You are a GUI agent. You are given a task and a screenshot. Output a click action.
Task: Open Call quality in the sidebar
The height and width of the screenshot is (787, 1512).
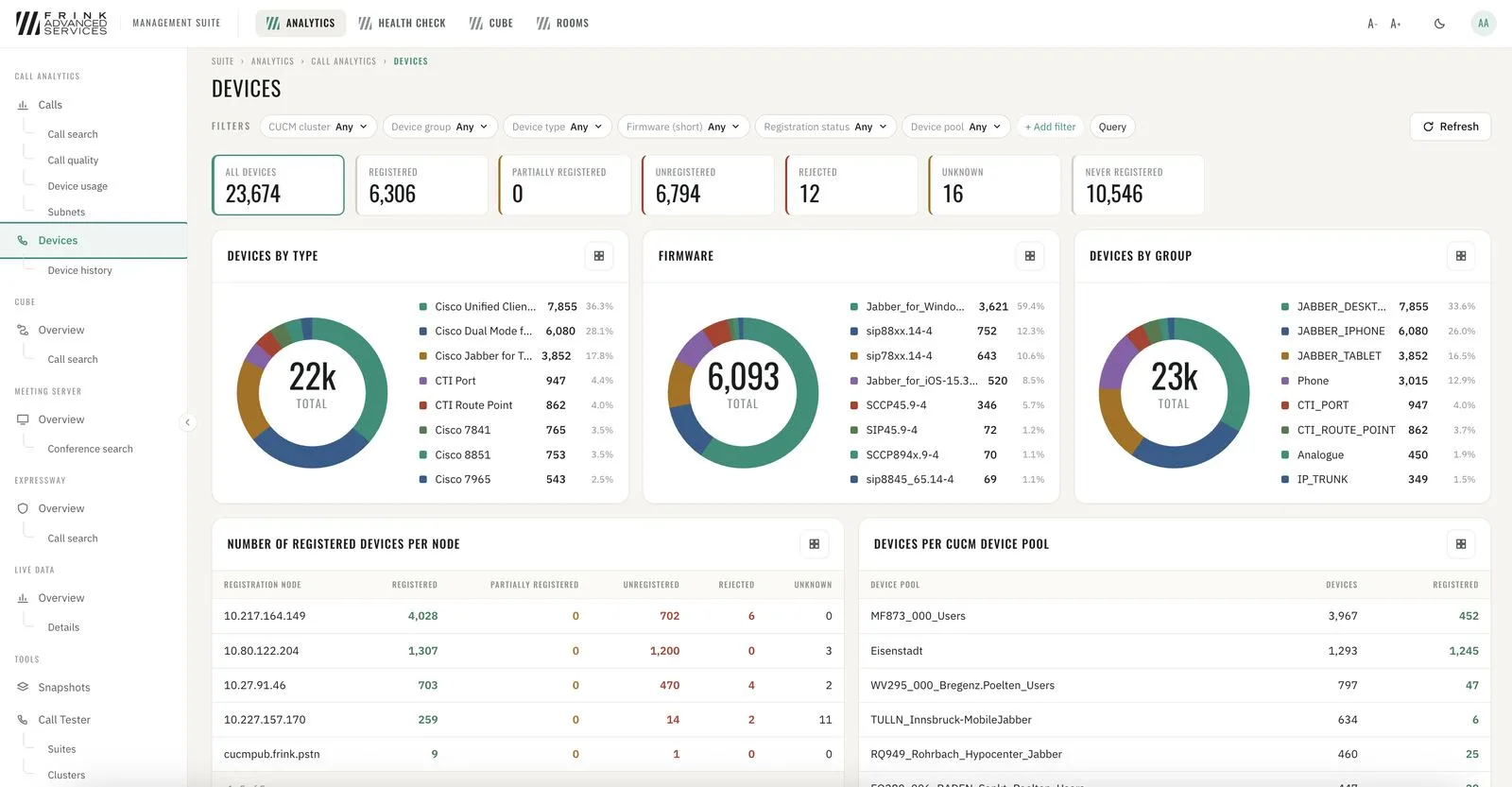point(73,161)
